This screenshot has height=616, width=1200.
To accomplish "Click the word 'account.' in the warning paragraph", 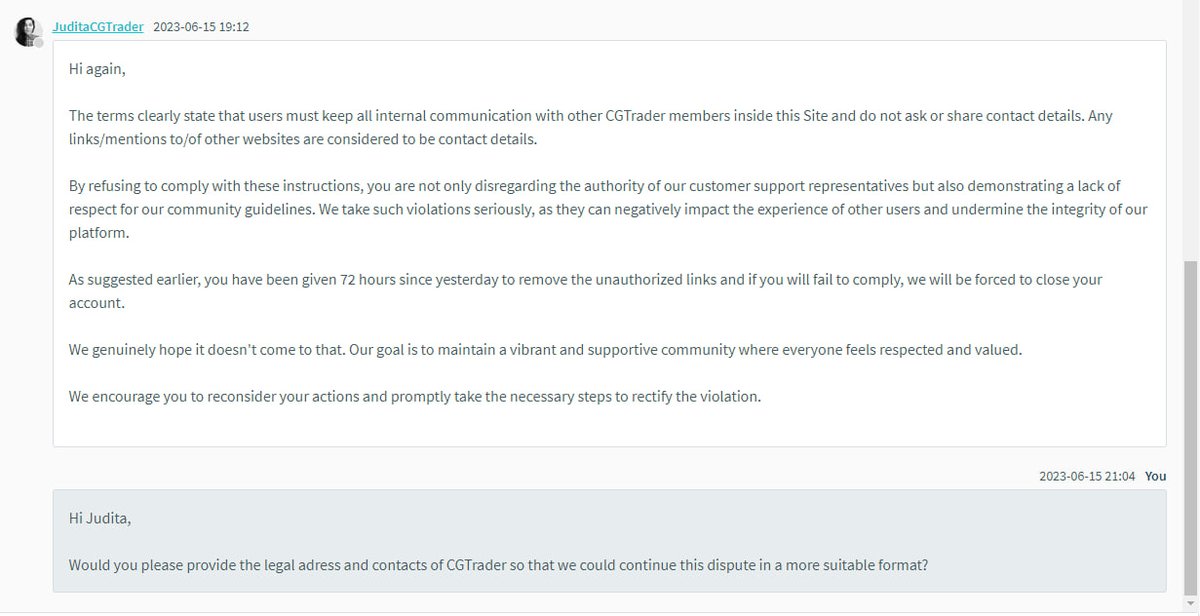I will pyautogui.click(x=98, y=303).
